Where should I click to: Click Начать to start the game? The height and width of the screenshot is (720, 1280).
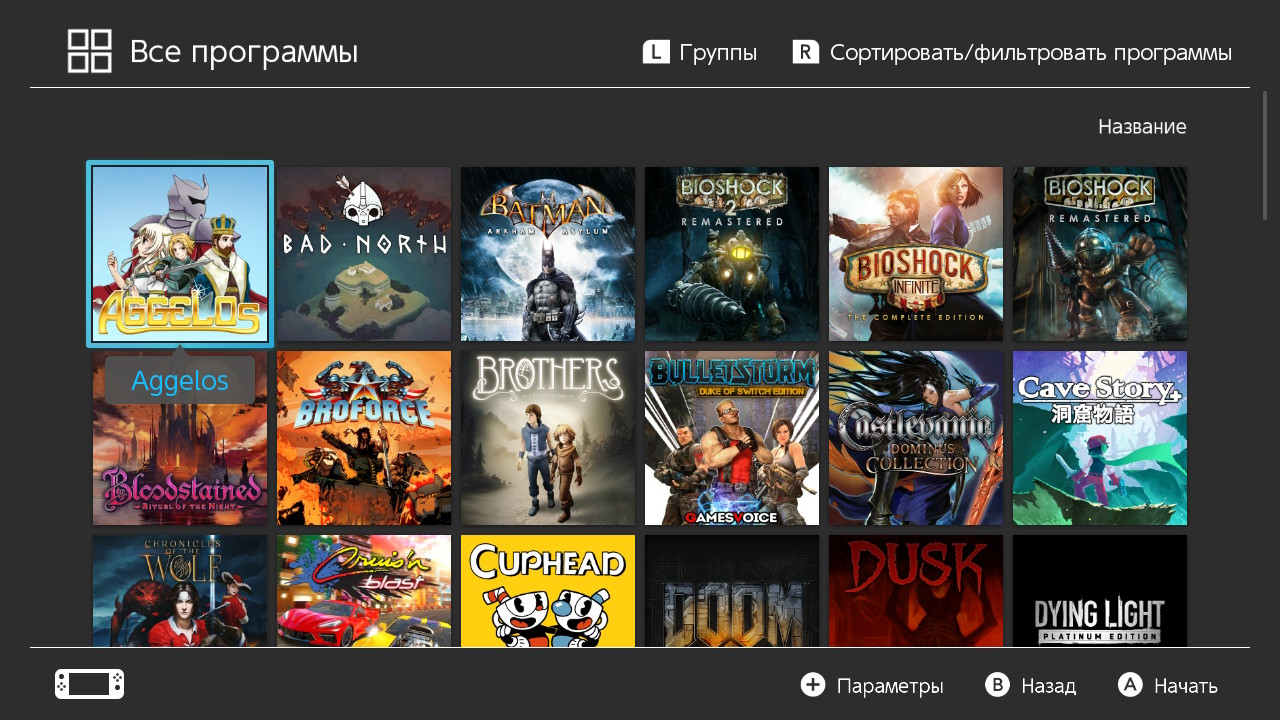click(x=1186, y=686)
